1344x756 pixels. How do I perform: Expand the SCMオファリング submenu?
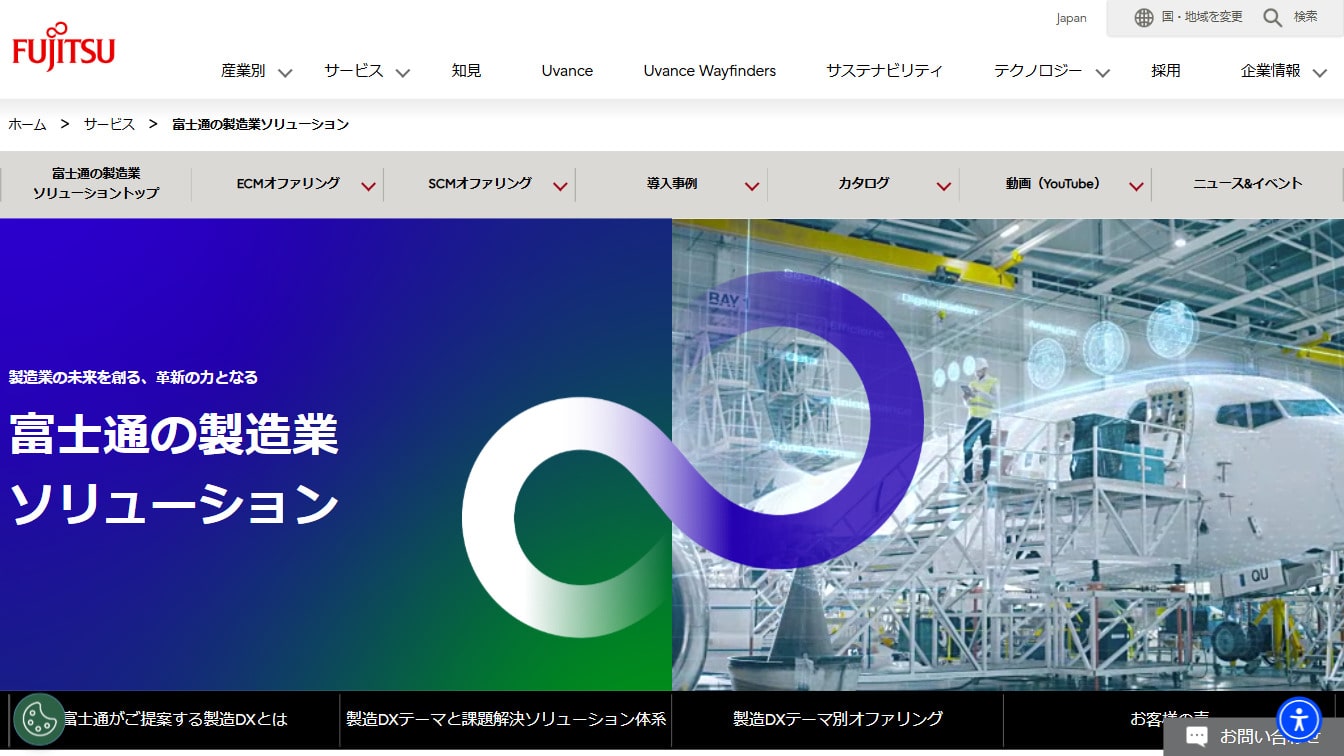tap(560, 186)
